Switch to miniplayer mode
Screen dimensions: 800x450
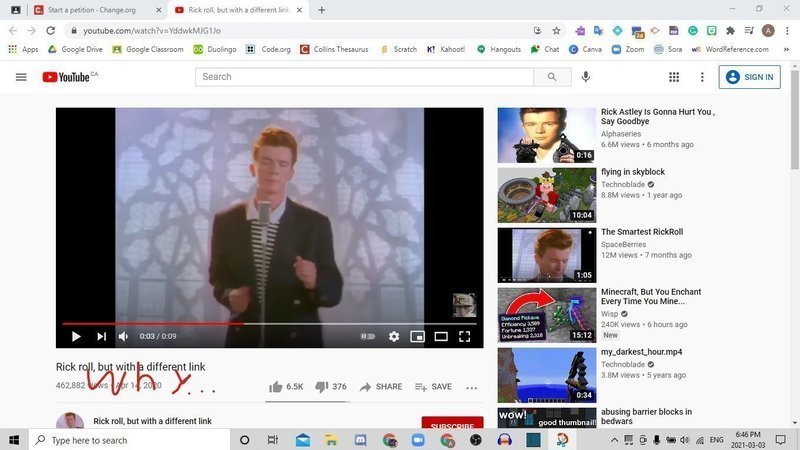(417, 336)
